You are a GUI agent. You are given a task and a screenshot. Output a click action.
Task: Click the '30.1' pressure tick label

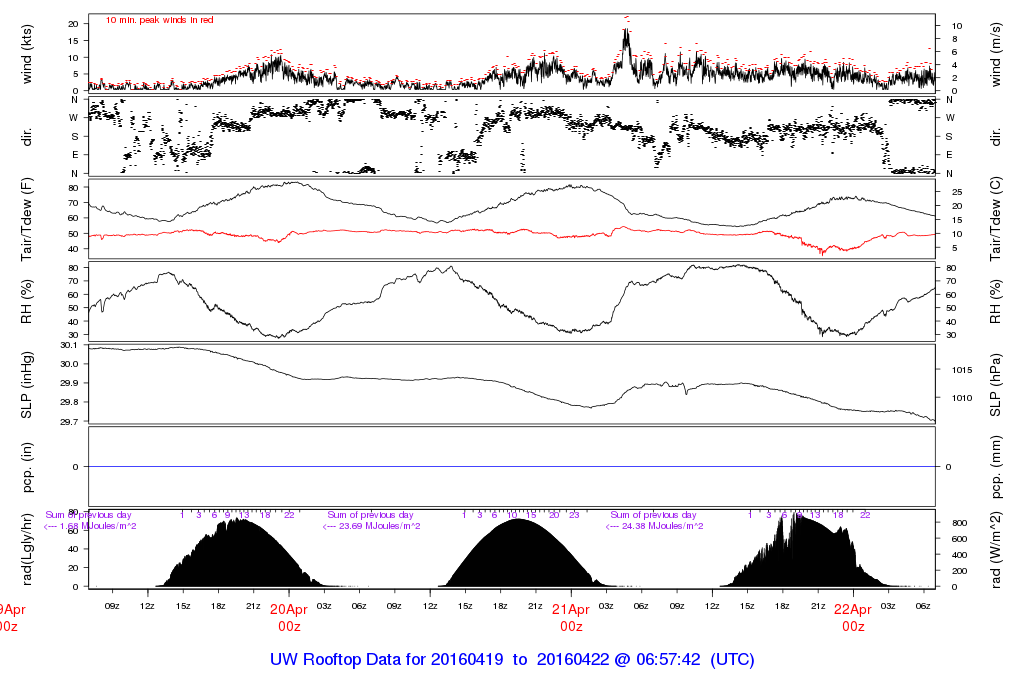pos(69,345)
